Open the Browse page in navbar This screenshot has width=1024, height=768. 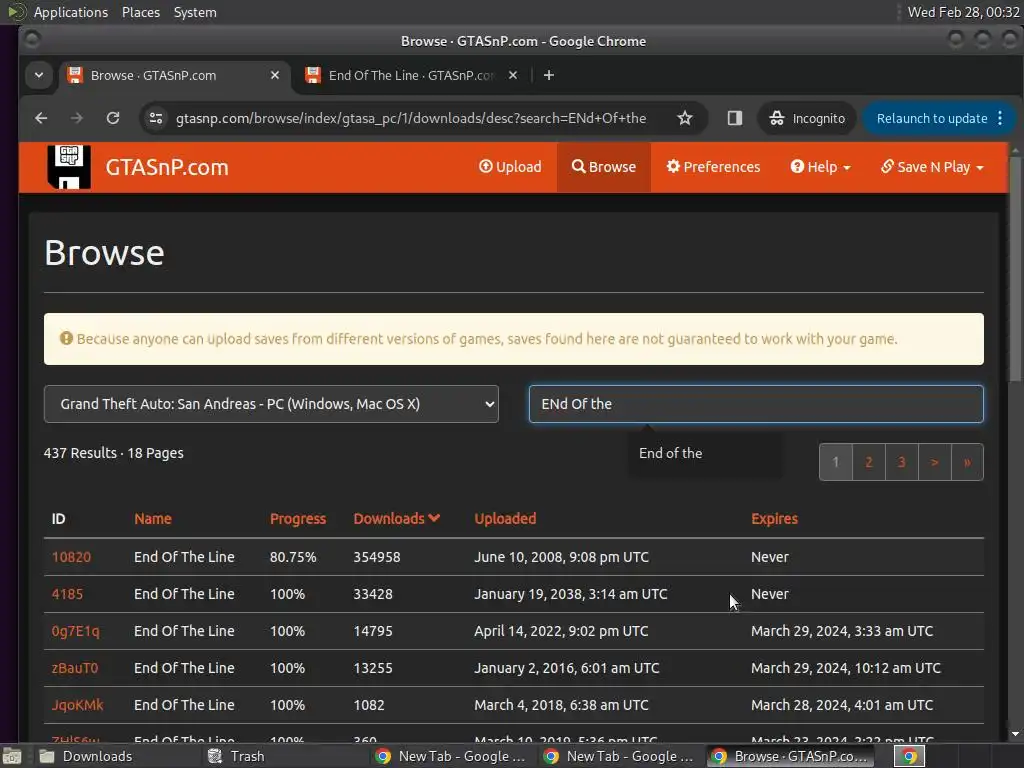pyautogui.click(x=603, y=167)
